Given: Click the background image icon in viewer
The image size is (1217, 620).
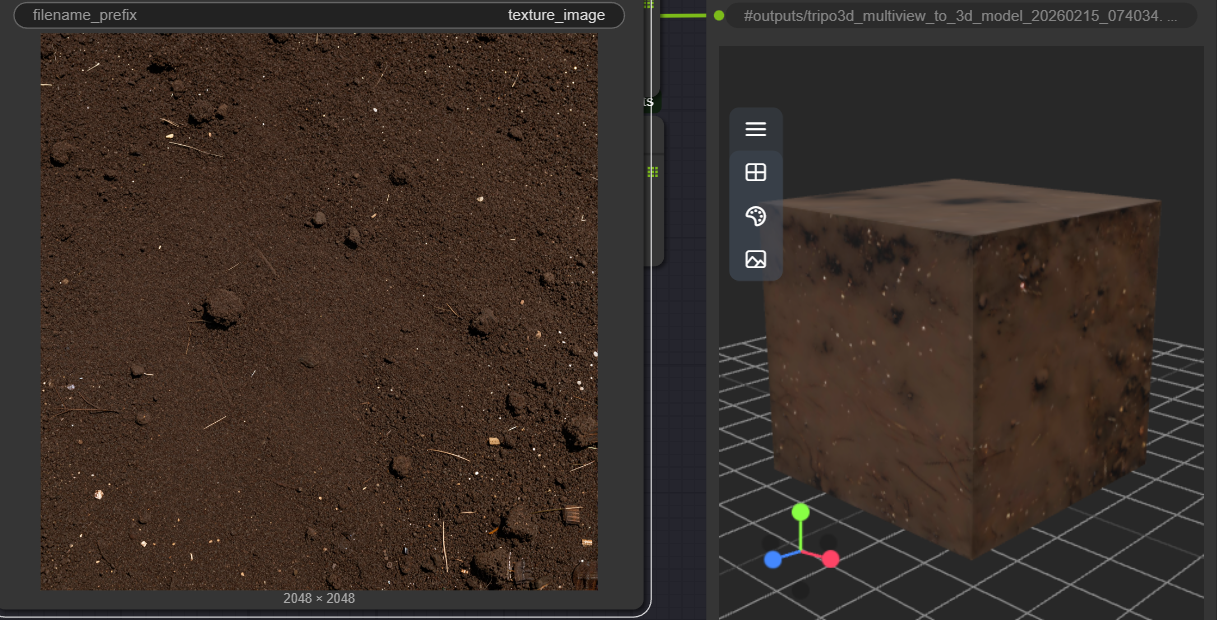Looking at the screenshot, I should click(756, 260).
